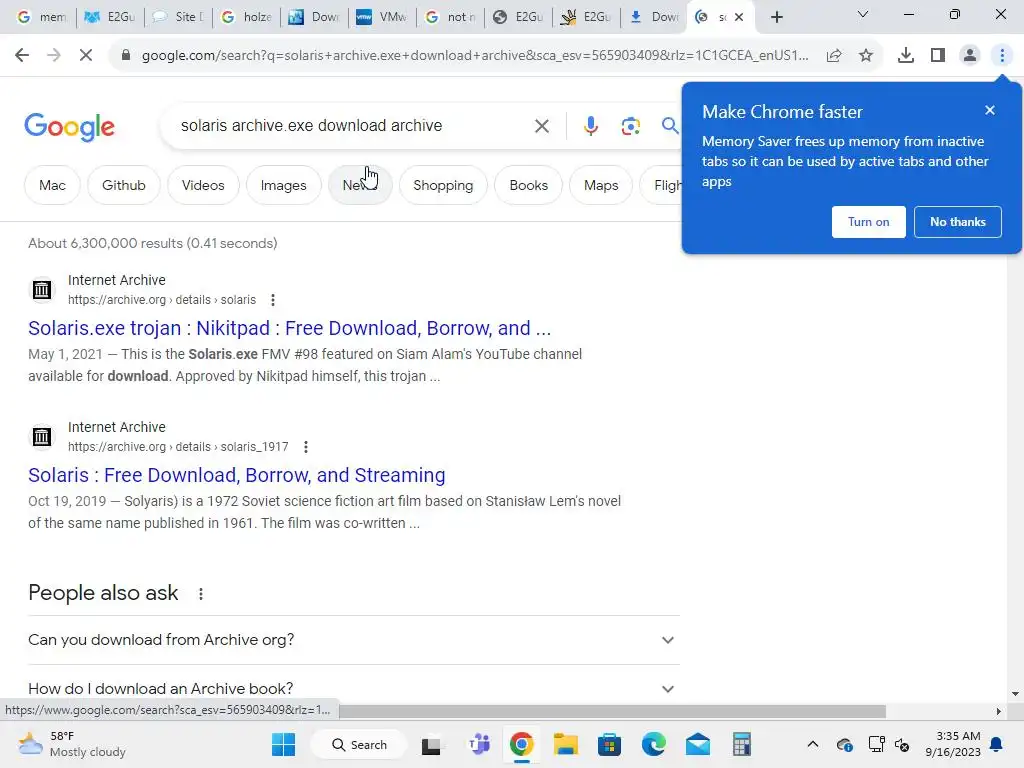
Task: Open the clock showing 3:35 AM
Action: pos(953,744)
